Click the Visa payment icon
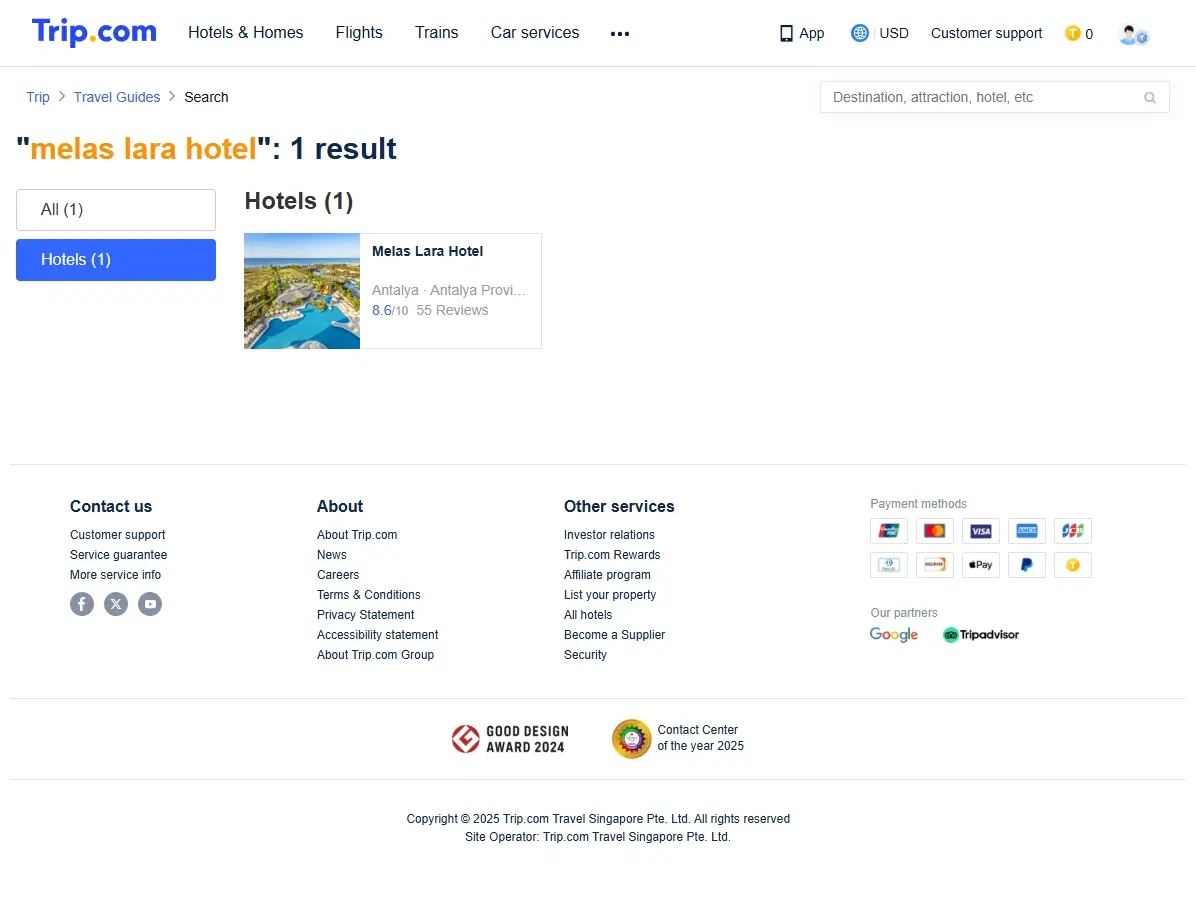 click(x=980, y=530)
